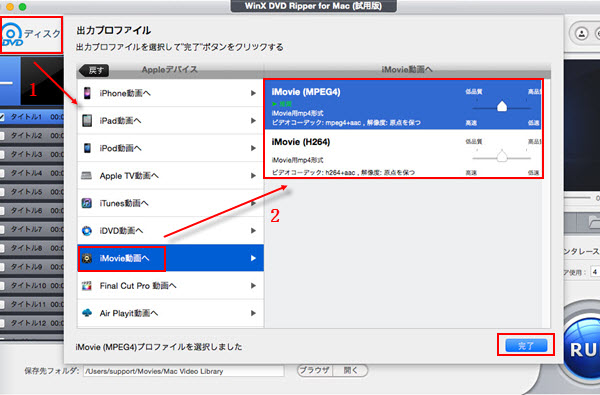
Task: Toggle the タイトル7 checkbox
Action: pyautogui.click(x=2, y=229)
